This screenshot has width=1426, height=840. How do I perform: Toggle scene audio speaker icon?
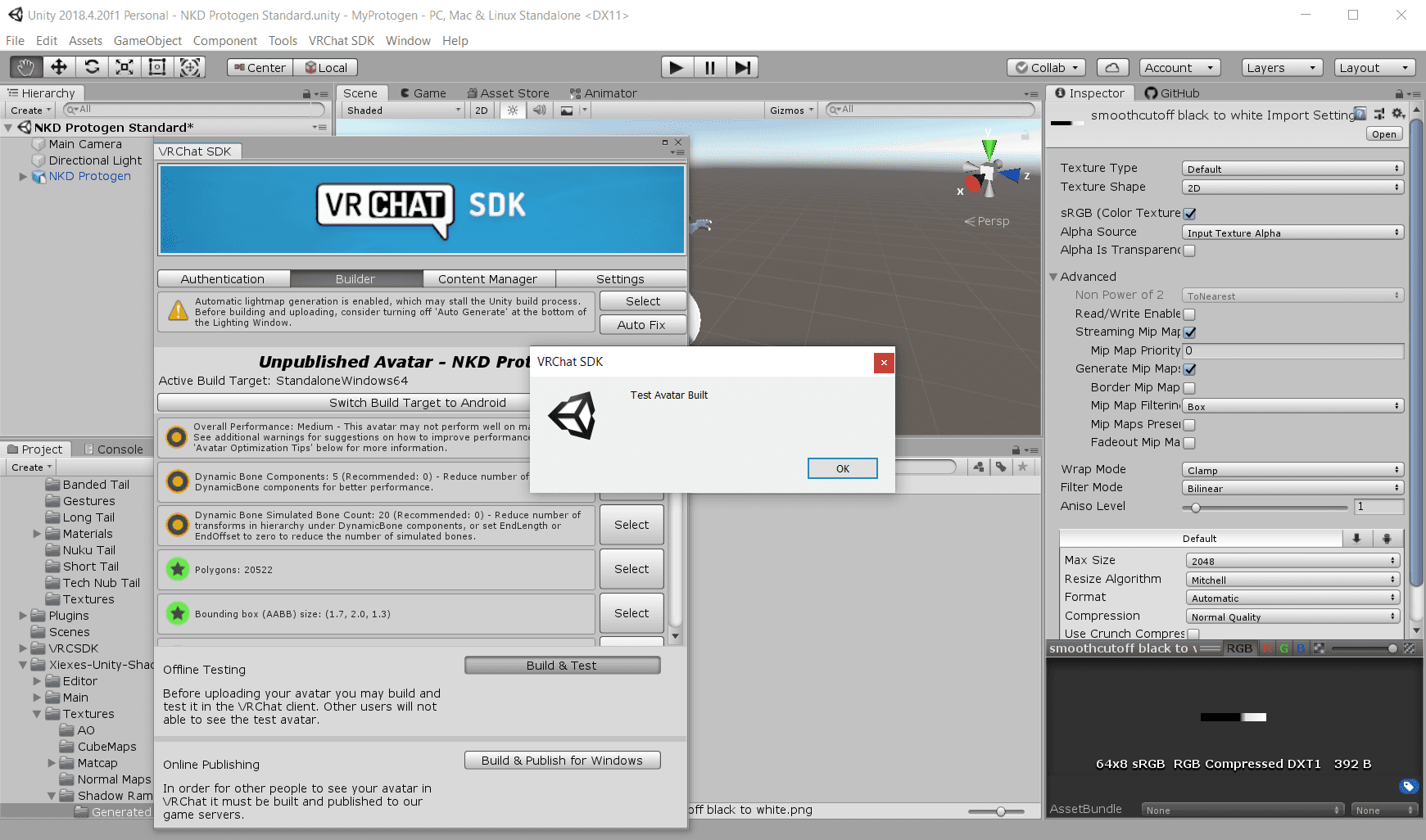point(539,111)
